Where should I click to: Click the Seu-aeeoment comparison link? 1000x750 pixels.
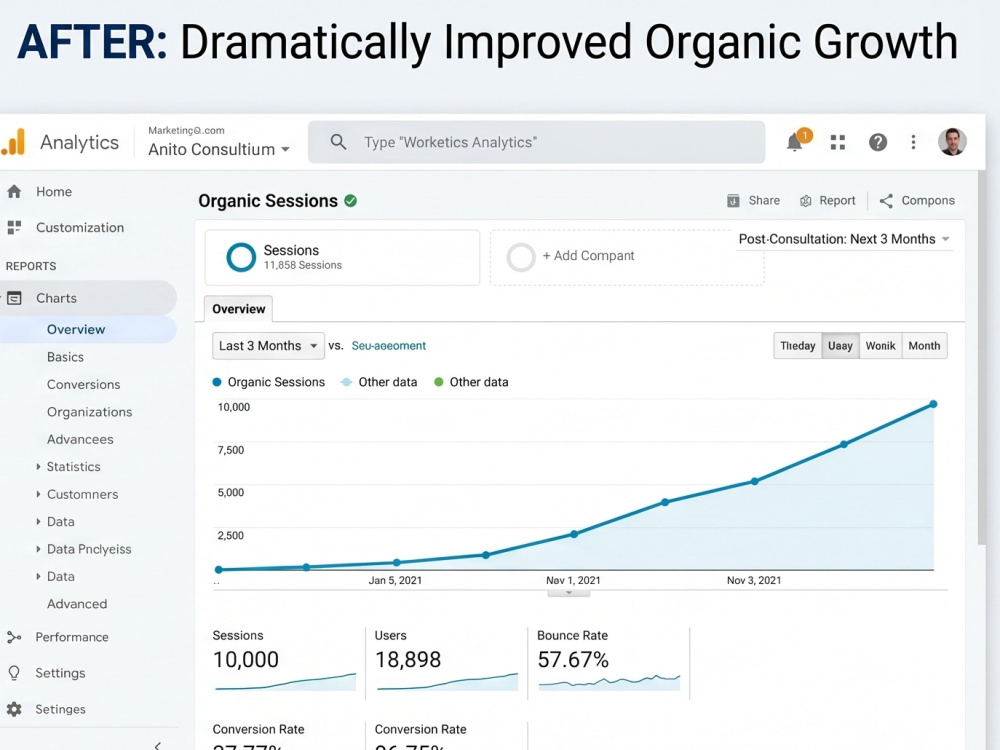point(388,346)
